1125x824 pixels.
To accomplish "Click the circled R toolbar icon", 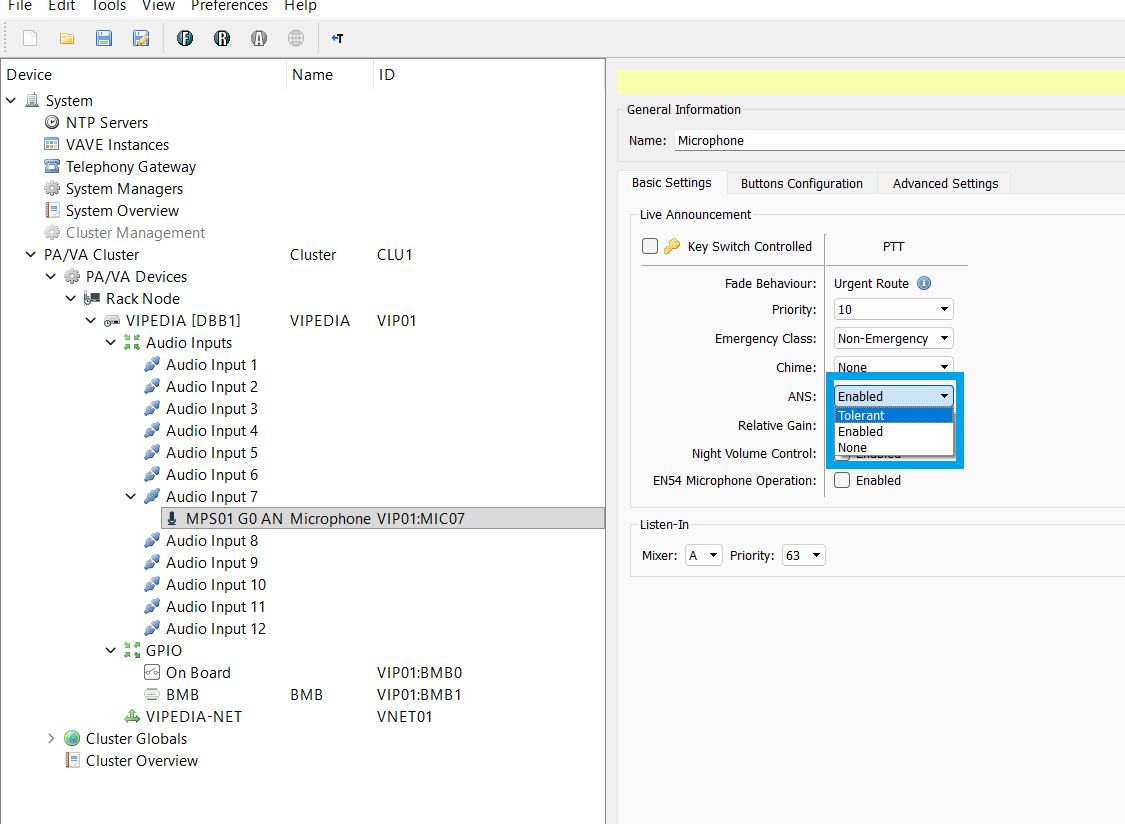I will click(x=222, y=38).
